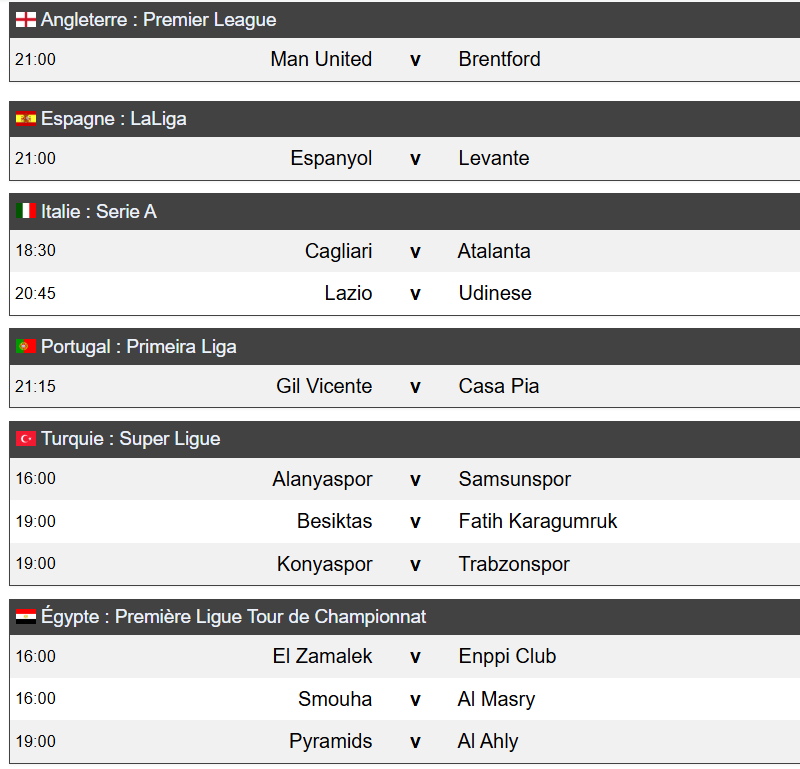Click the Turkey flag icon
800x769 pixels.
pyautogui.click(x=26, y=439)
